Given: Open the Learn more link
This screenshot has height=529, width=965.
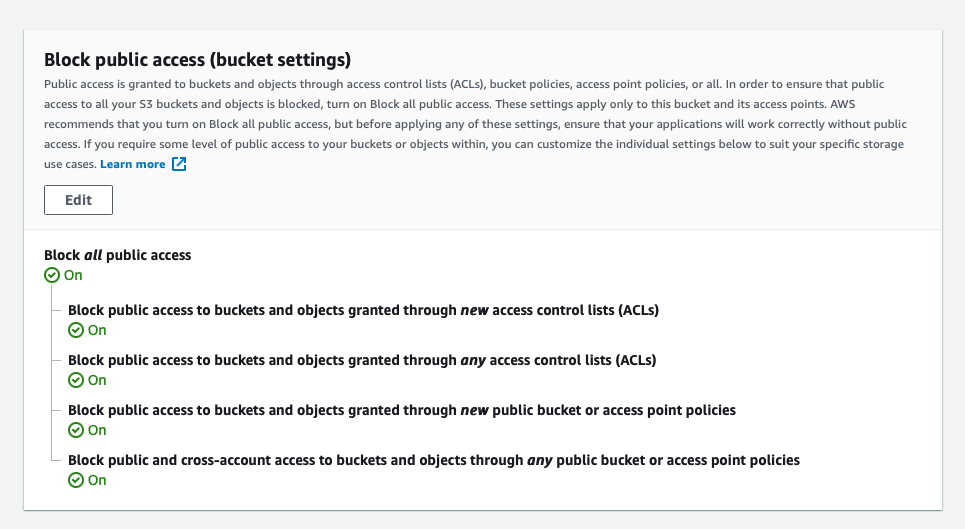Looking at the screenshot, I should click(x=133, y=164).
